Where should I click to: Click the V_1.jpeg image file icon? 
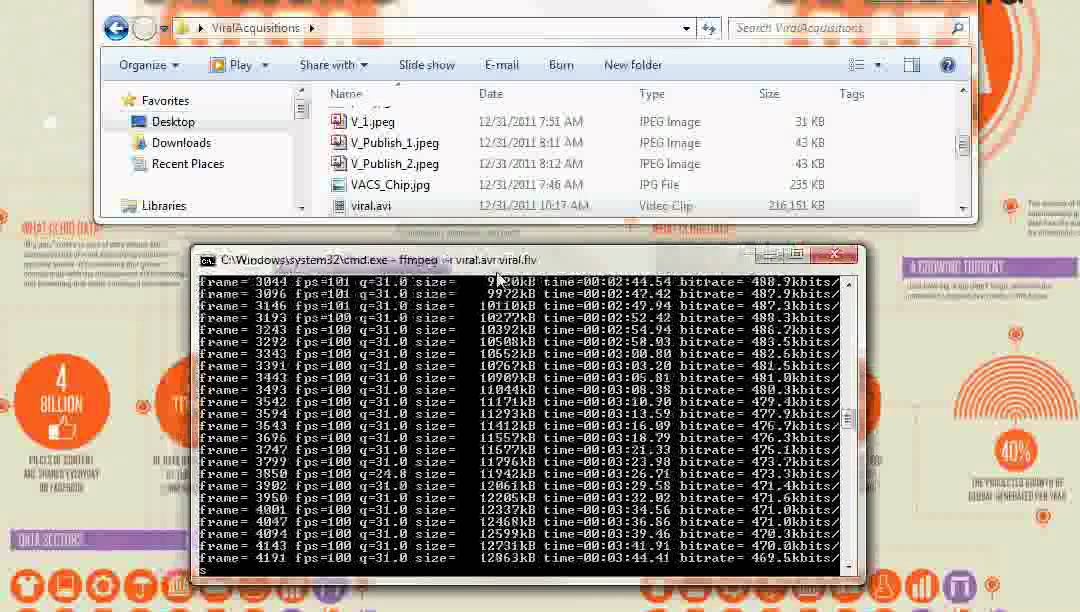click(338, 122)
